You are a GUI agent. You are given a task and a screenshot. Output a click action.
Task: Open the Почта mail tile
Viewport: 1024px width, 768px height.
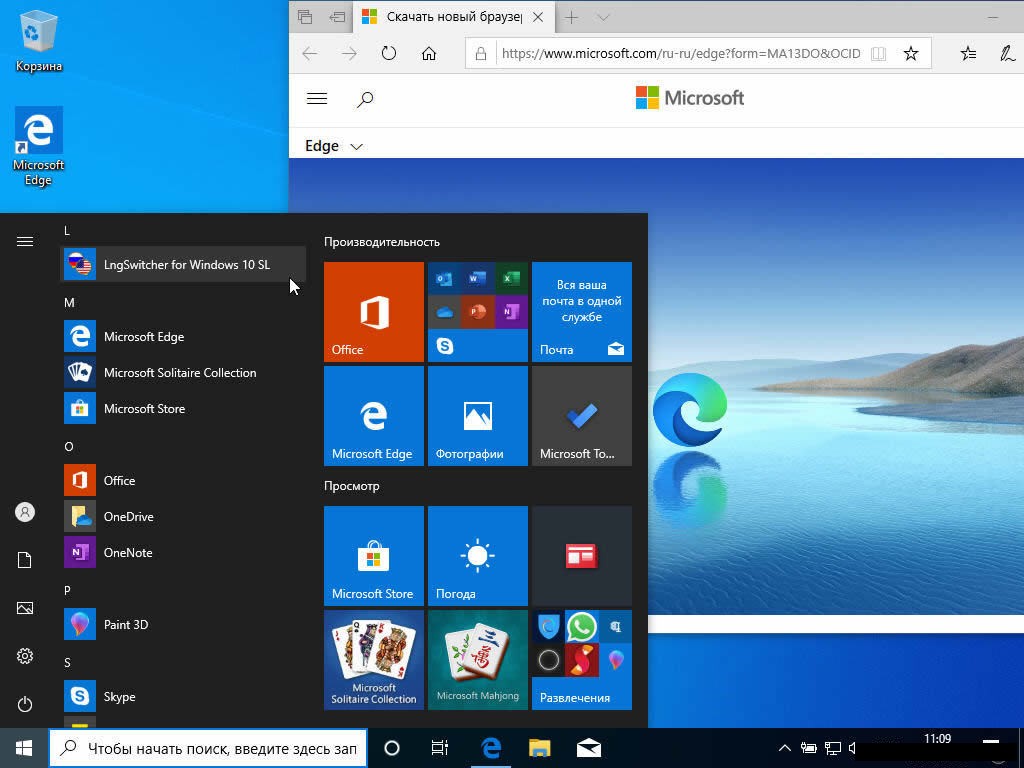point(581,312)
